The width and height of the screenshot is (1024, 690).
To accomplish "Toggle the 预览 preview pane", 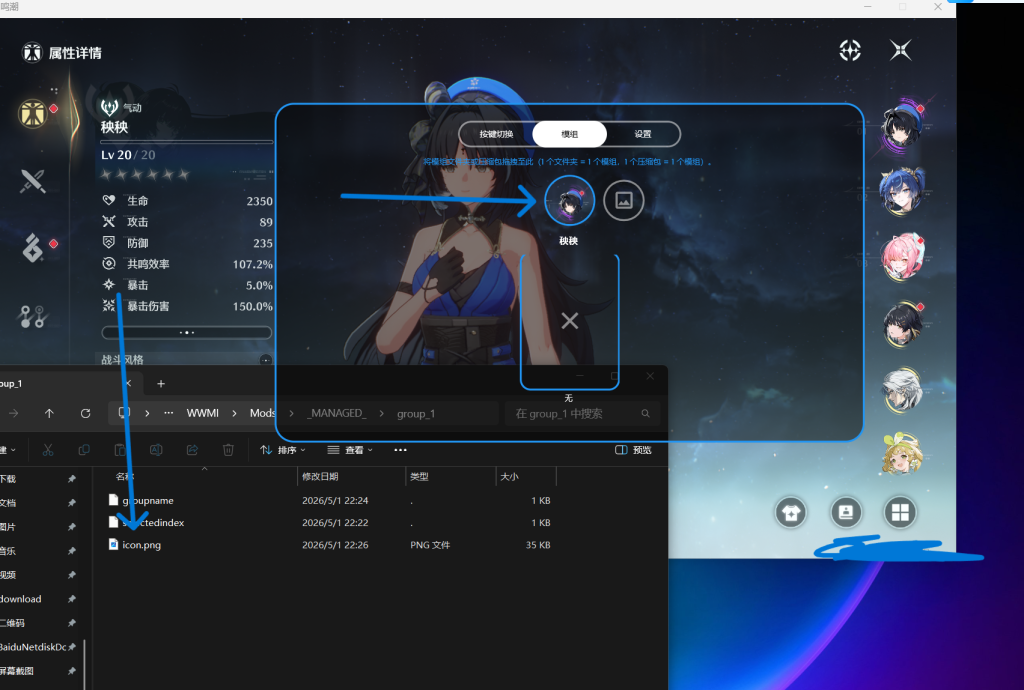I will point(633,450).
